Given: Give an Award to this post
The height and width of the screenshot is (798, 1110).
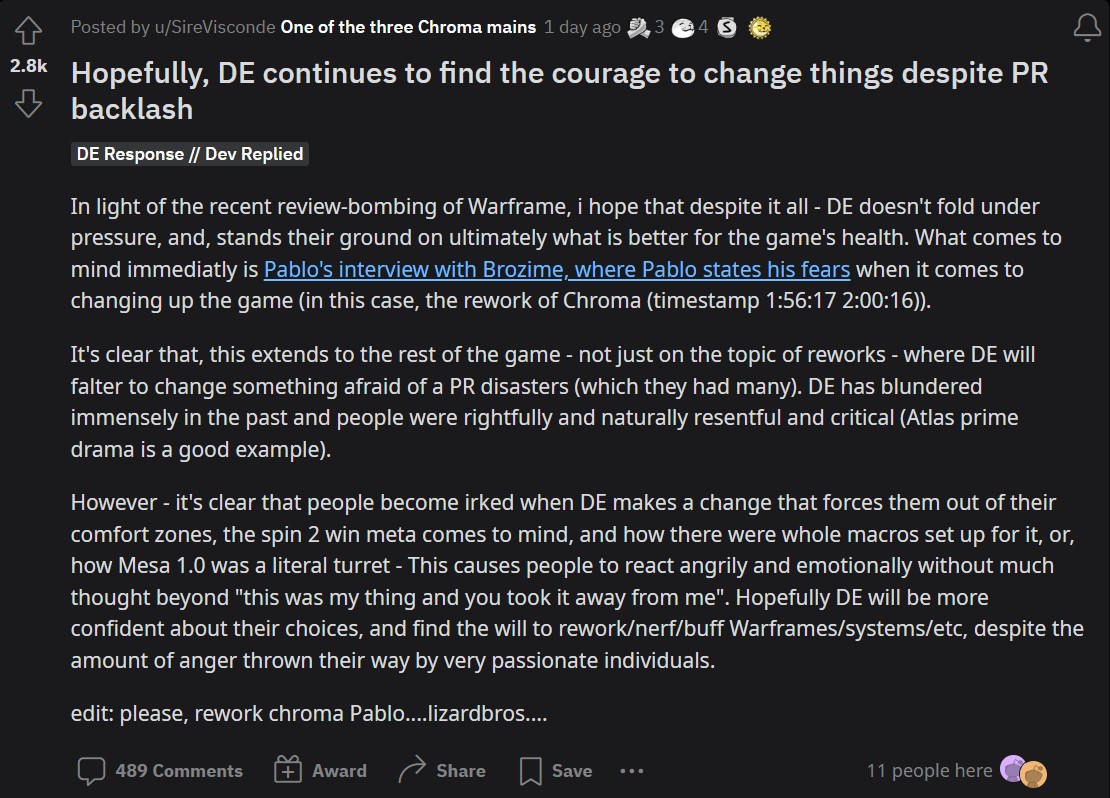Looking at the screenshot, I should click(x=320, y=770).
